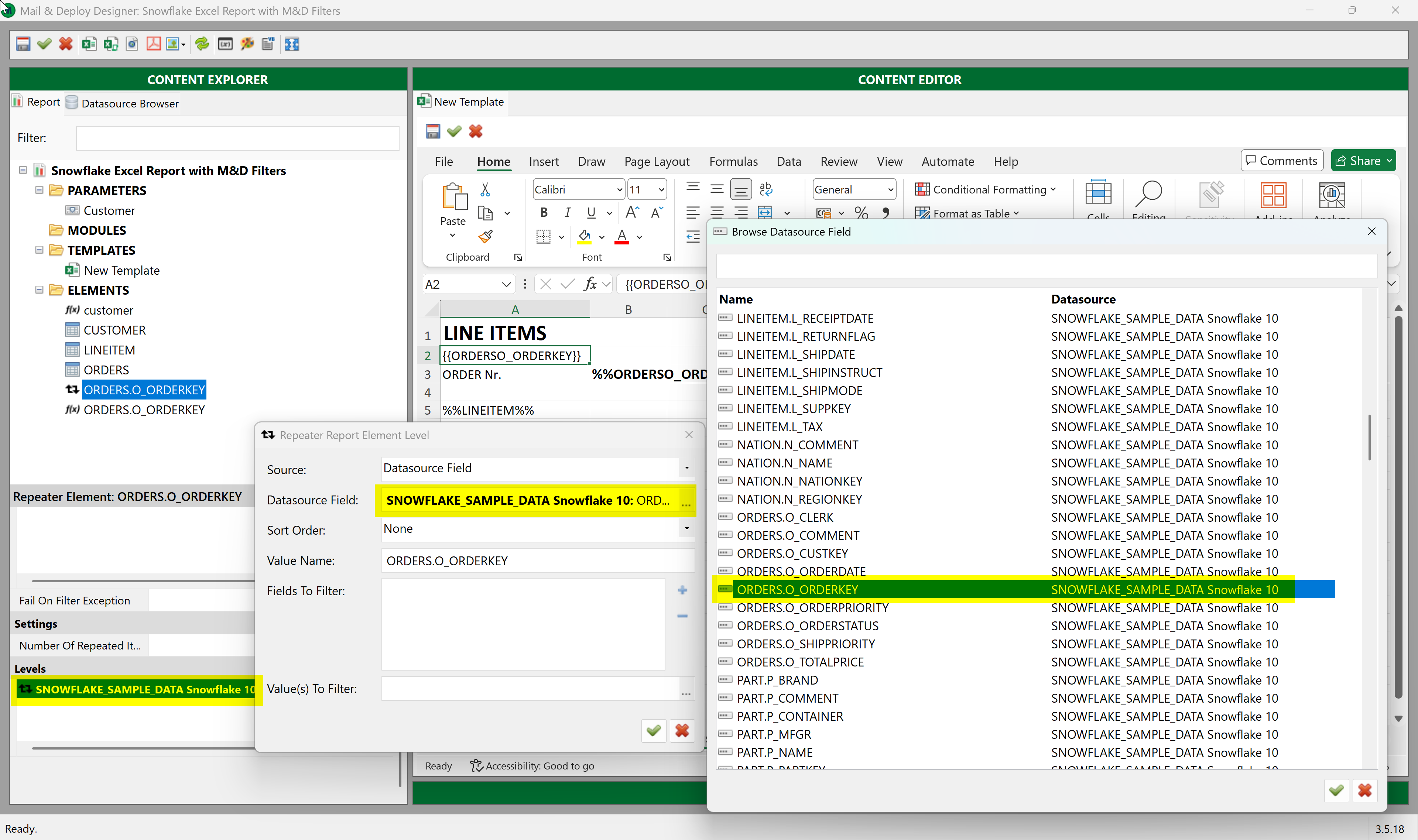The height and width of the screenshot is (840, 1418).
Task: Click the minus icon beside Fields To Filter
Action: 683,616
